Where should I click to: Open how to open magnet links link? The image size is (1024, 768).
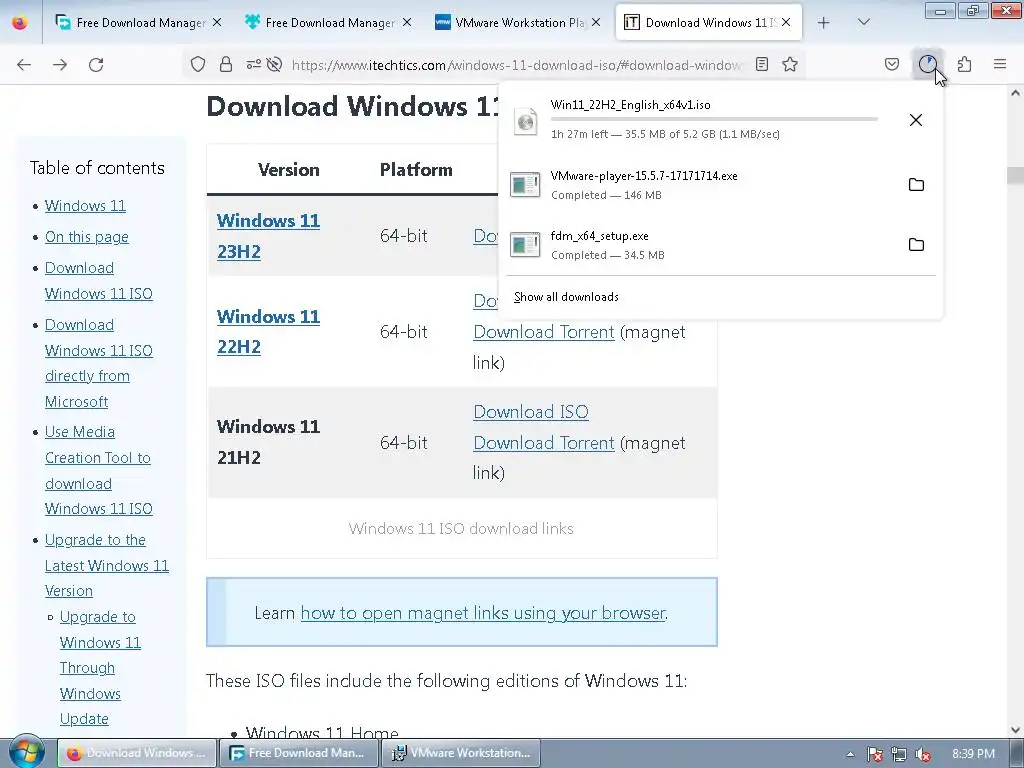tap(483, 613)
